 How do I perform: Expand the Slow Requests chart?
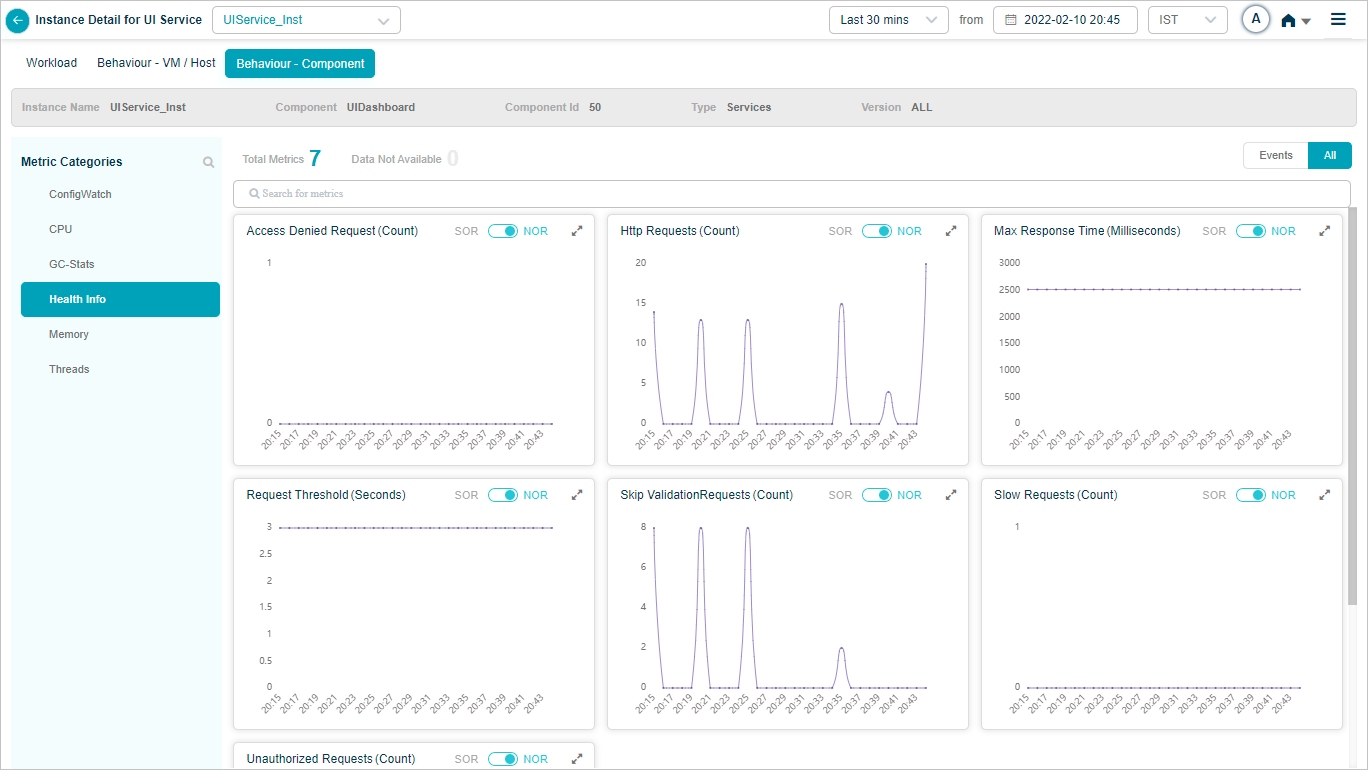coord(1325,495)
